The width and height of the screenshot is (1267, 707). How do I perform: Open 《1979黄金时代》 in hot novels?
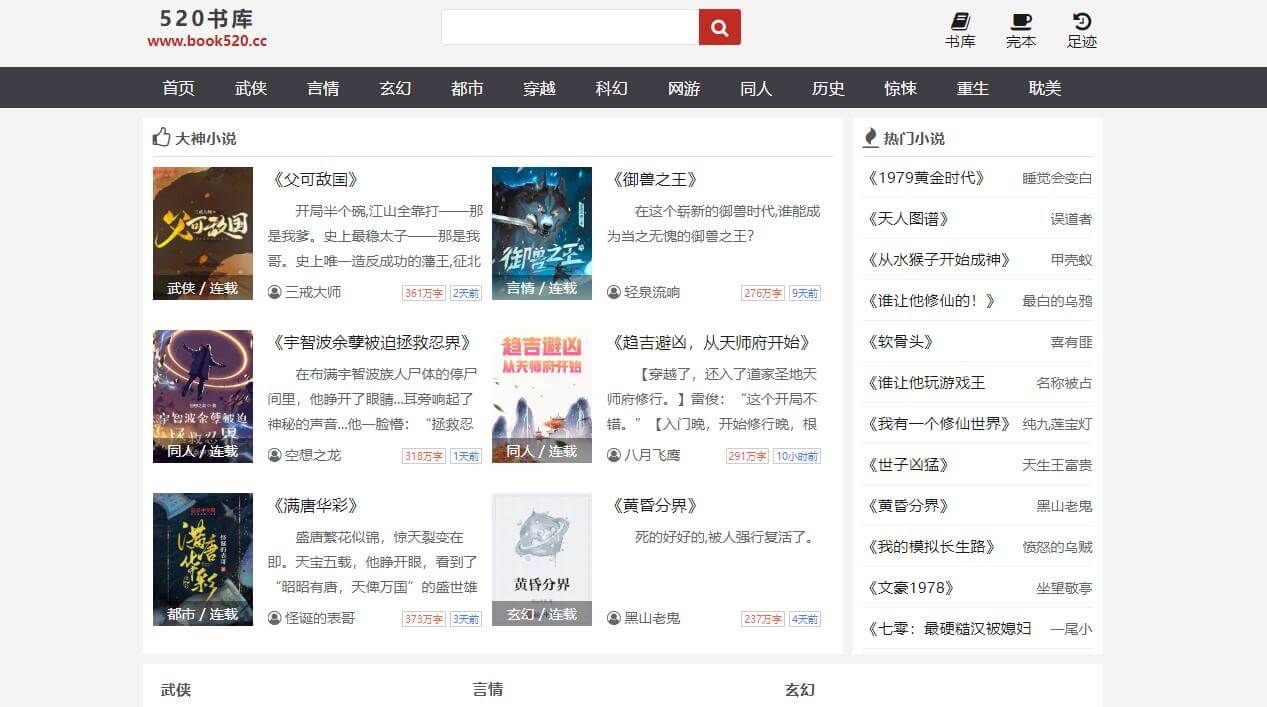coord(926,178)
